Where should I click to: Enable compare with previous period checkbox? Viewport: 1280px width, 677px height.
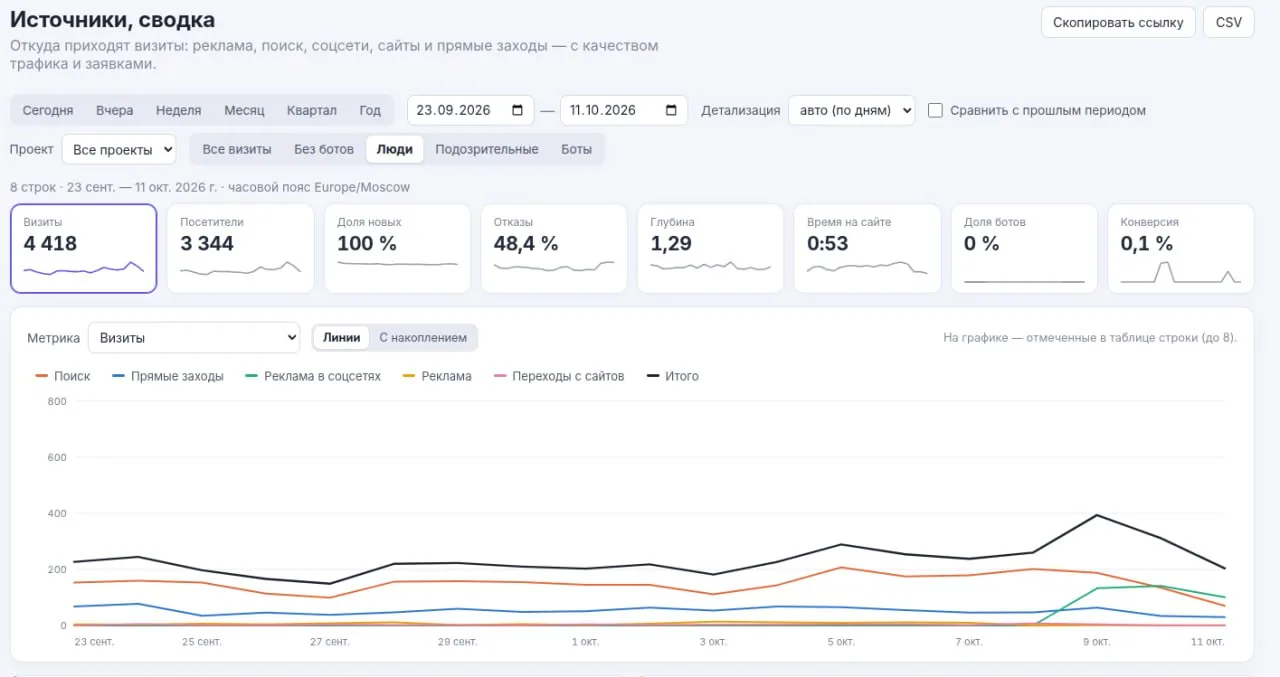pyautogui.click(x=935, y=110)
